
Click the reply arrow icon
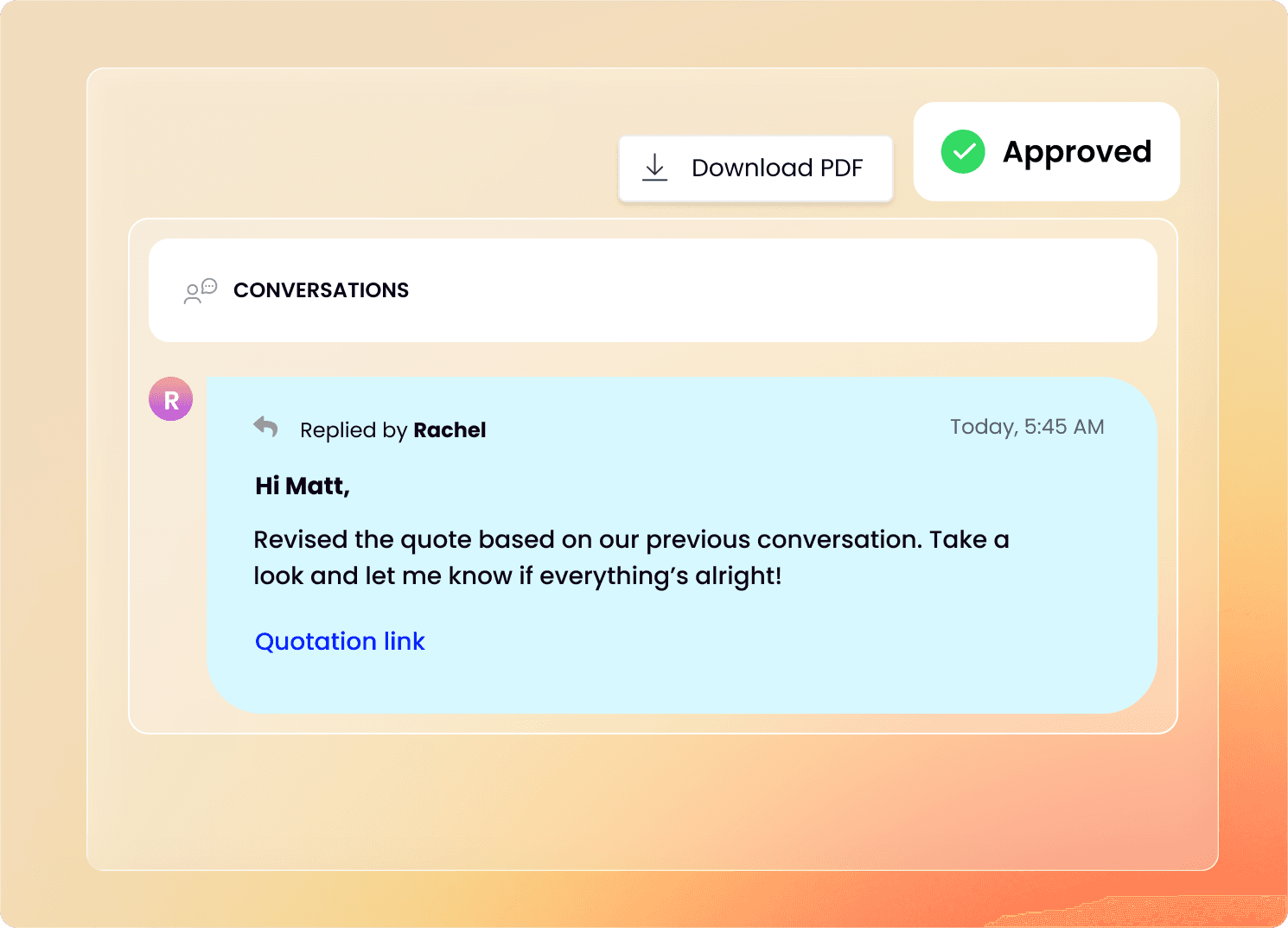pos(266,426)
